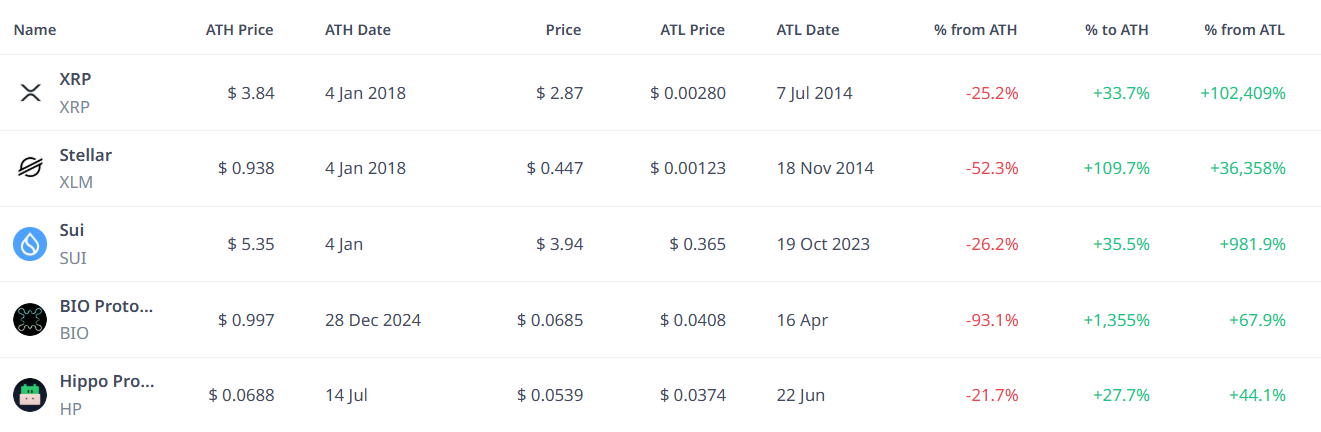
Task: Sort by ATL Price column header
Action: pyautogui.click(x=693, y=30)
